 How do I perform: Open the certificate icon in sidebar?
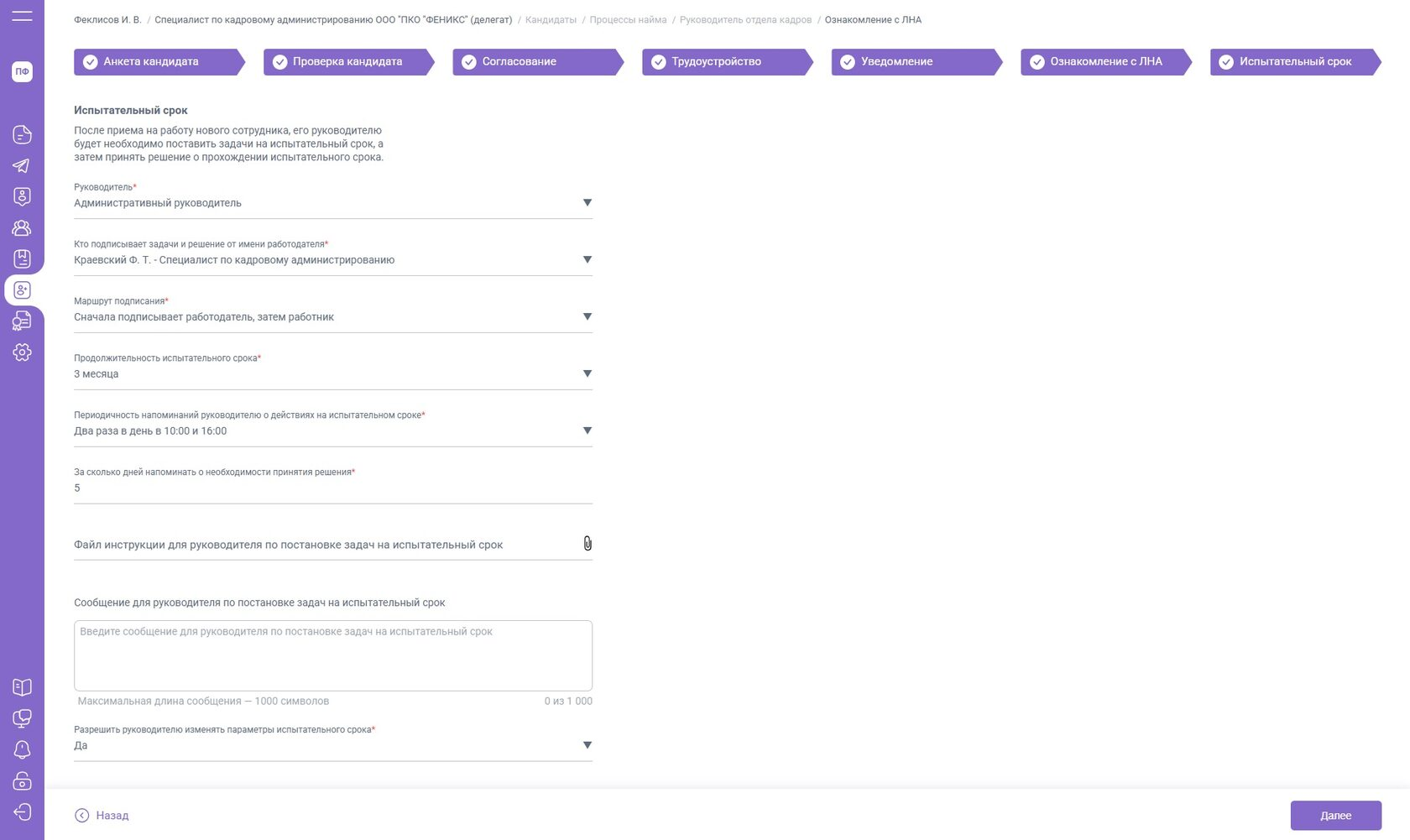[x=22, y=321]
